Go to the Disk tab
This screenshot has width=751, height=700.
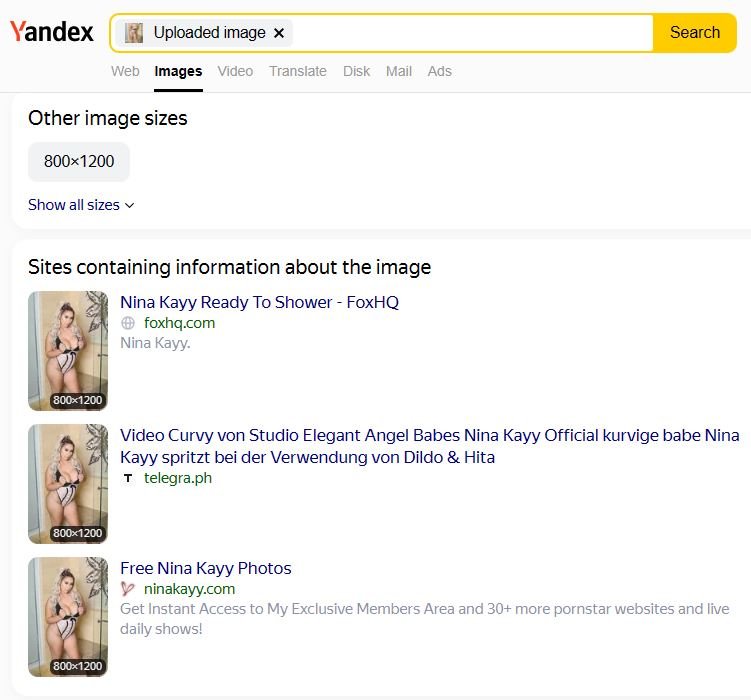356,71
